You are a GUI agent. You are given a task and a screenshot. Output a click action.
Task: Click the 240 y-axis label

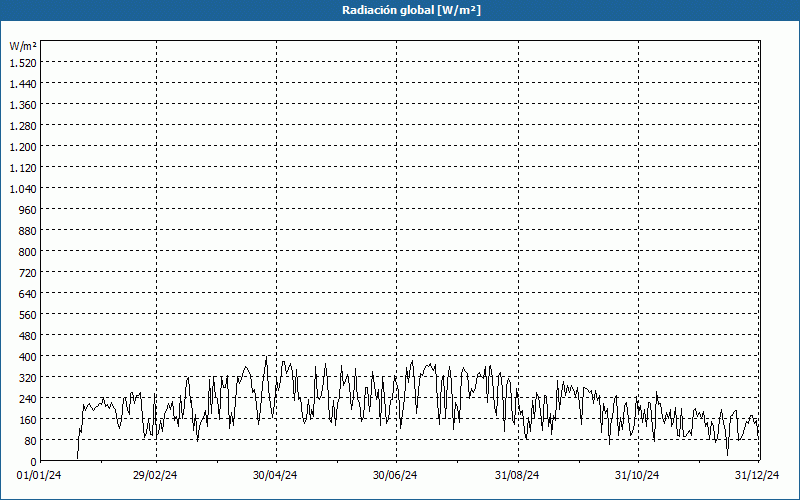point(29,399)
